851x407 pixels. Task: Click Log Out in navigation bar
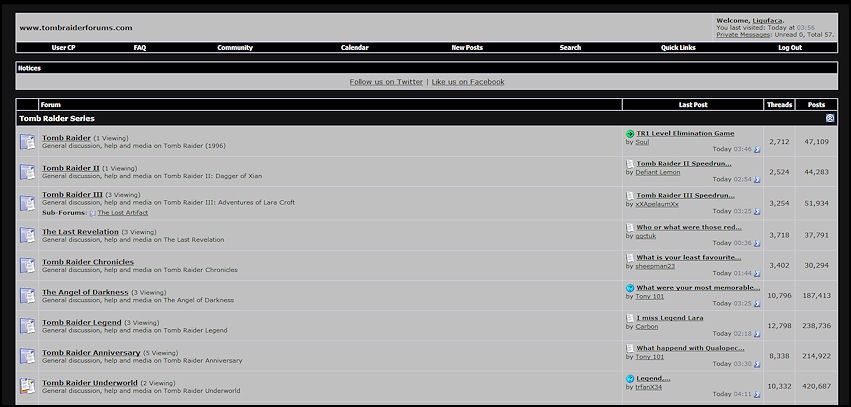790,48
